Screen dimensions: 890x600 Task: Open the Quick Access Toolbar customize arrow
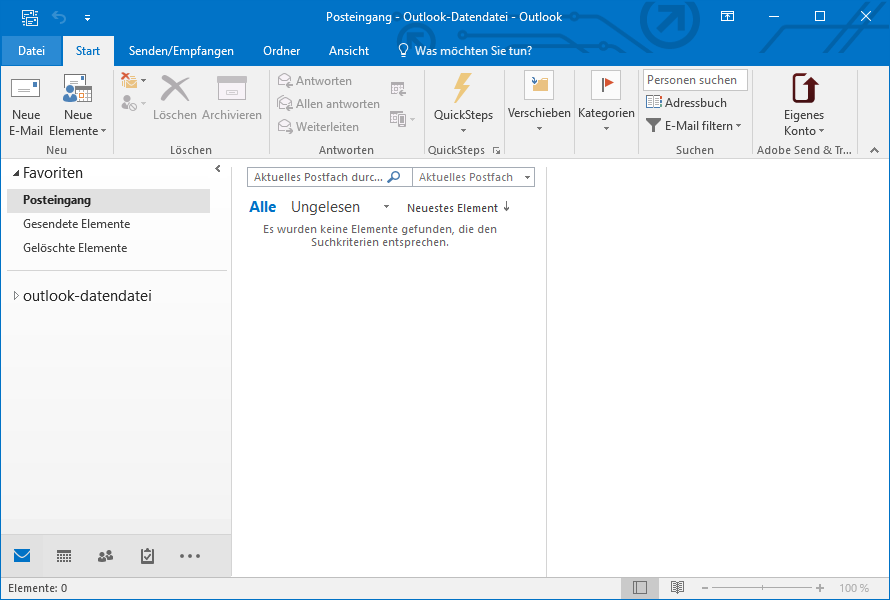pyautogui.click(x=87, y=18)
